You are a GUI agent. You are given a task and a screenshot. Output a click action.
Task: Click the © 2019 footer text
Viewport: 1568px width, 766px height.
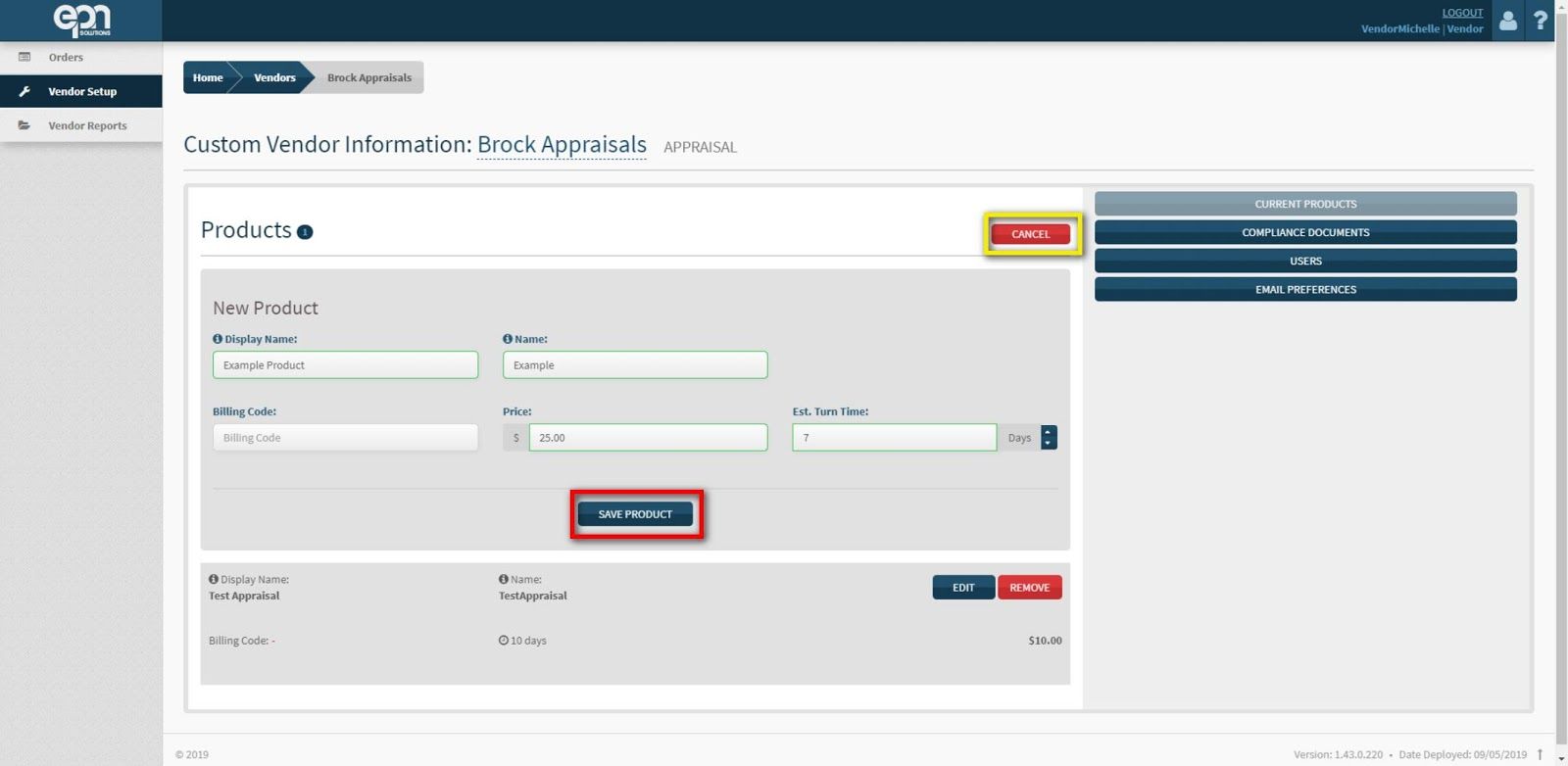[192, 754]
